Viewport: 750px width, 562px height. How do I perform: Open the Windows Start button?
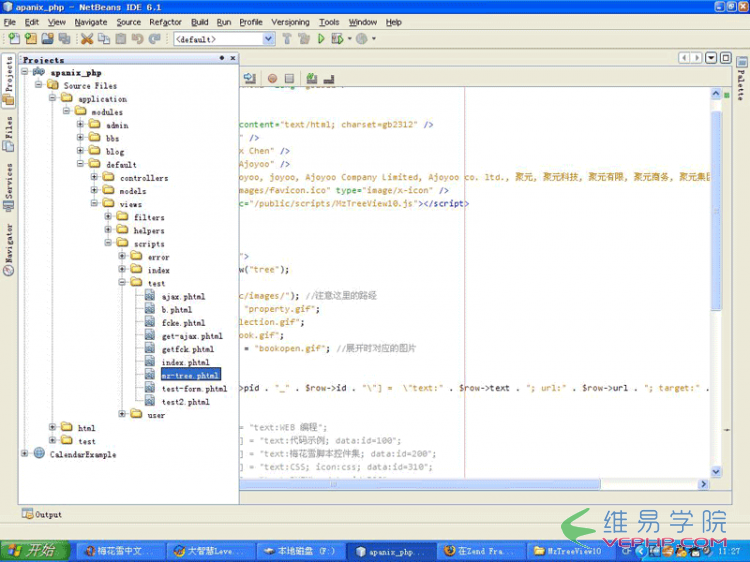(x=35, y=551)
